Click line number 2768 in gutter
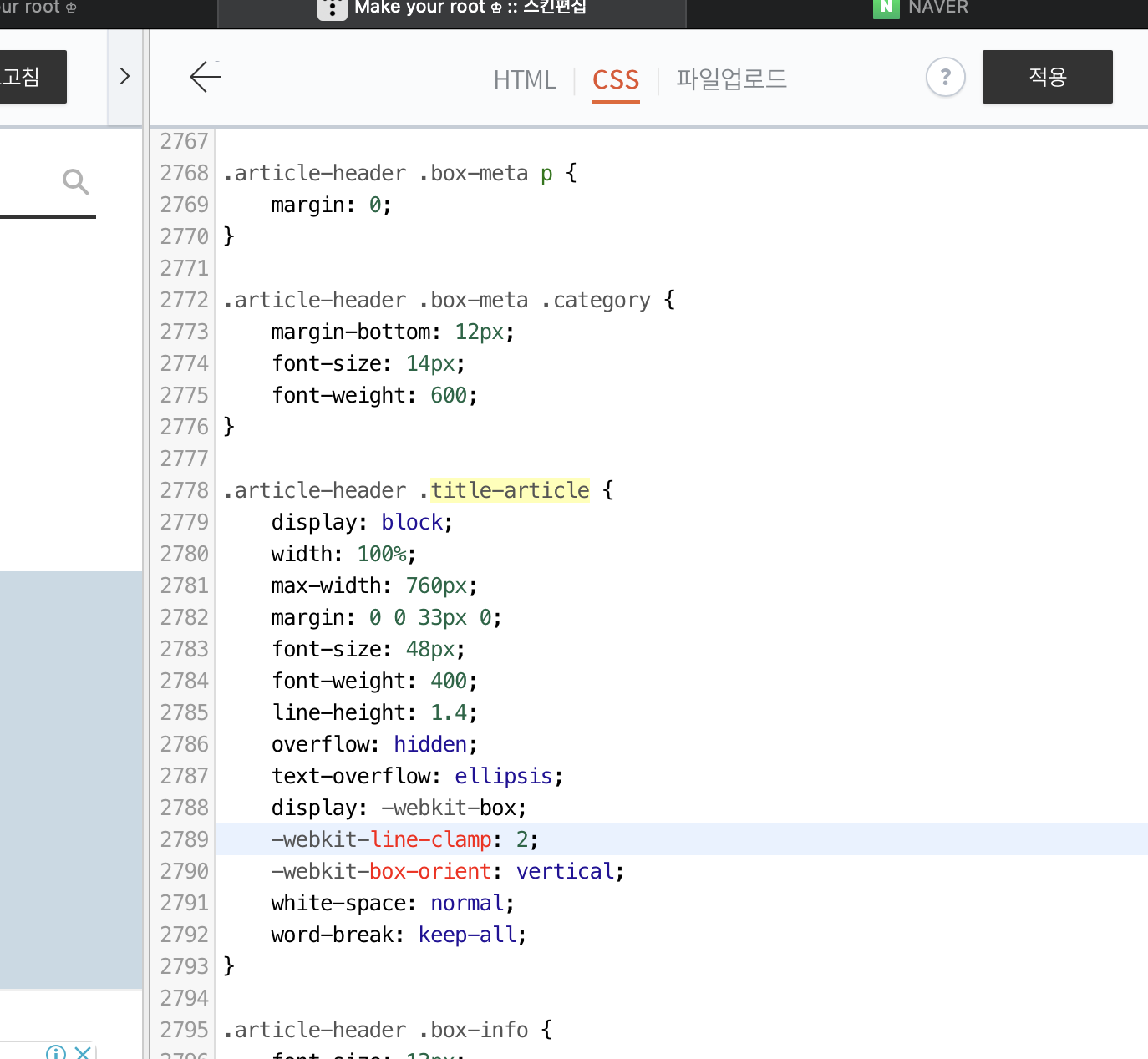The width and height of the screenshot is (1148, 1059). [x=184, y=173]
